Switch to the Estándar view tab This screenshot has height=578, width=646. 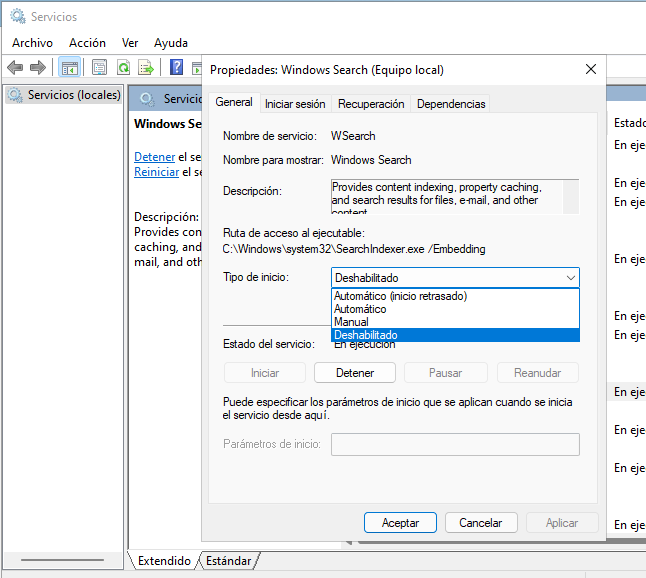pyautogui.click(x=228, y=561)
